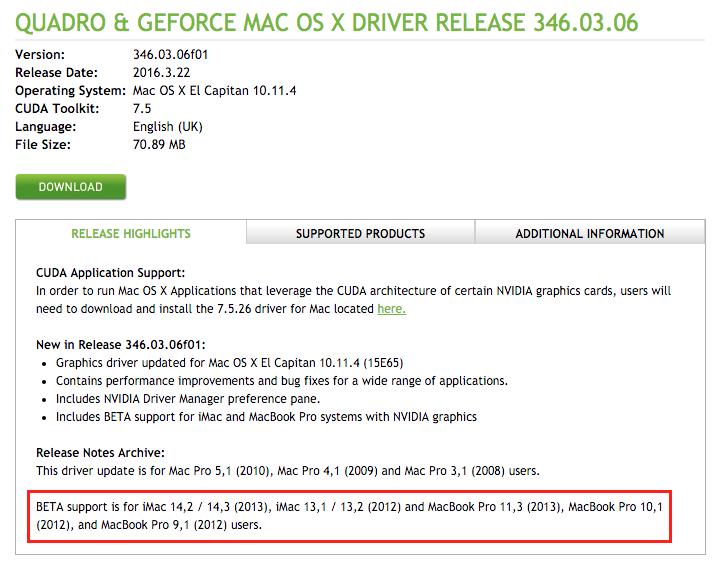Follow the "here." CUDA driver link
This screenshot has width=720, height=564.
(391, 309)
